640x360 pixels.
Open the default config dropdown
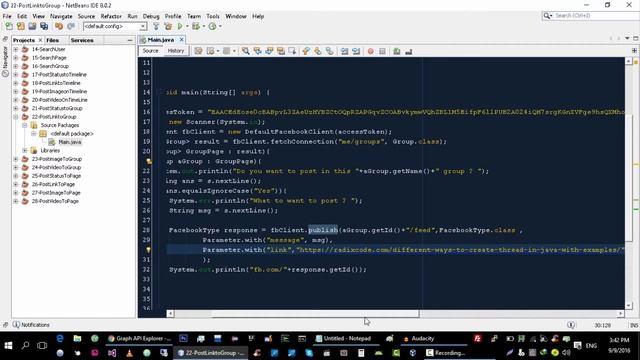coord(143,27)
